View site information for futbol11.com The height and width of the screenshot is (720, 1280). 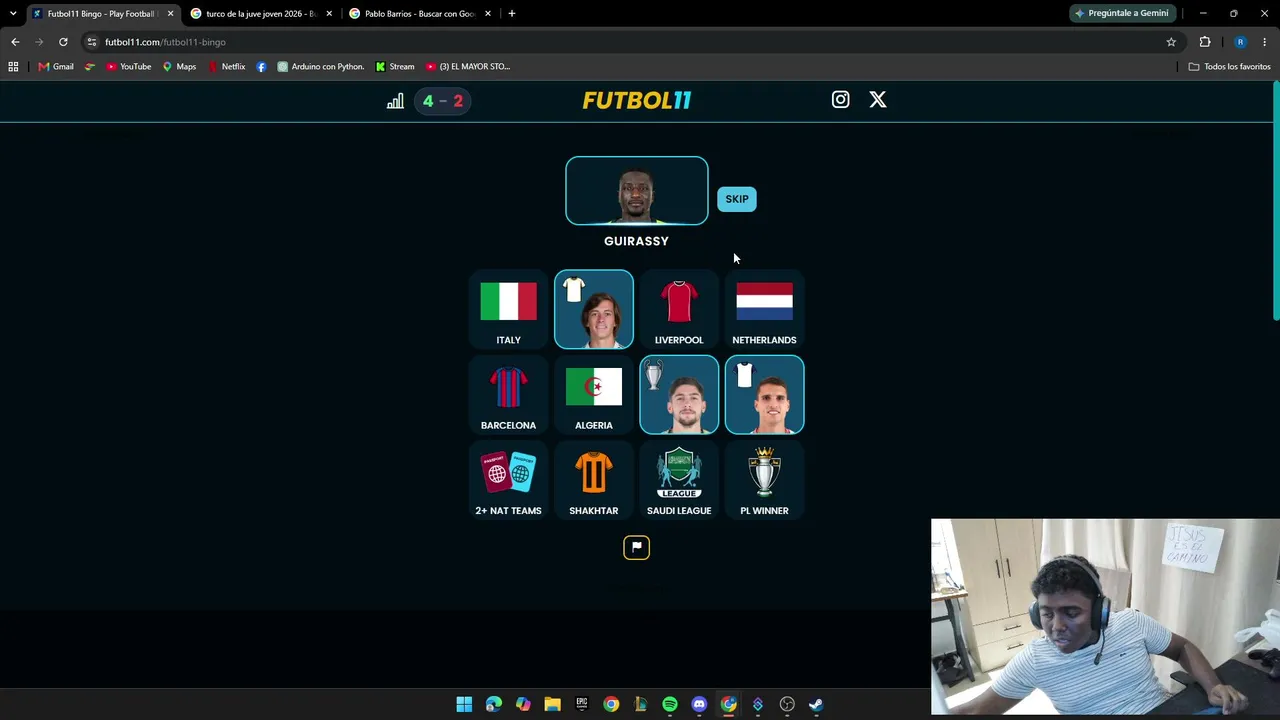[x=92, y=42]
